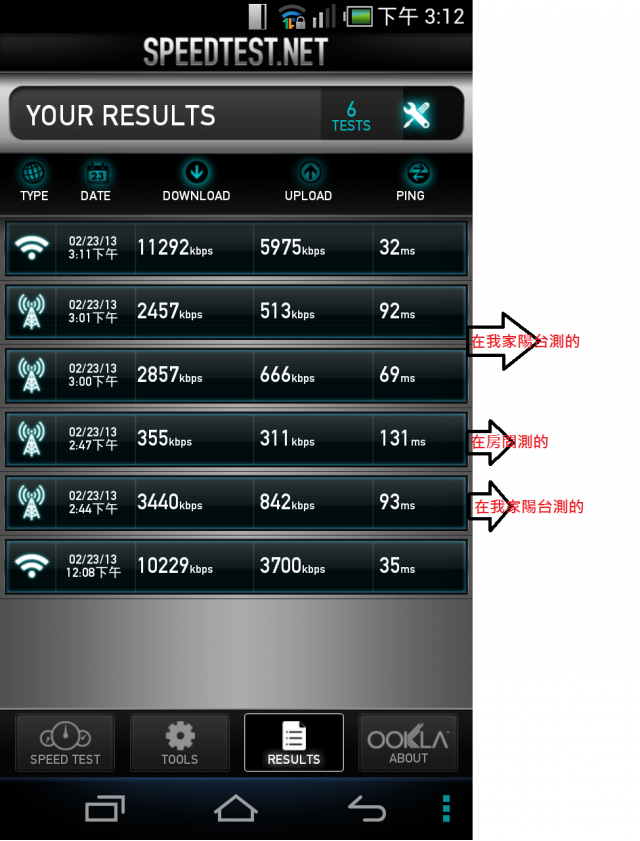
Task: Sort results by the PING icon
Action: tap(418, 173)
